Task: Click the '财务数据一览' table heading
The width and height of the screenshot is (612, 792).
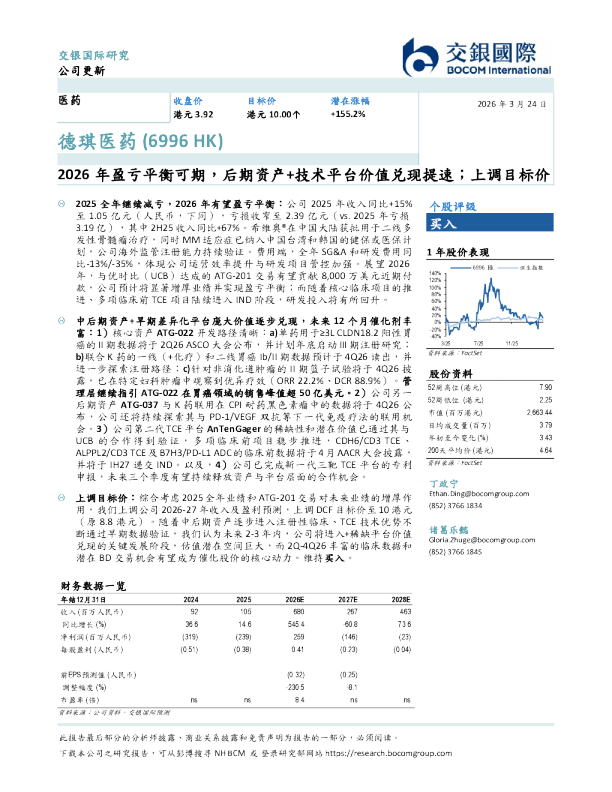Action: pos(91,584)
